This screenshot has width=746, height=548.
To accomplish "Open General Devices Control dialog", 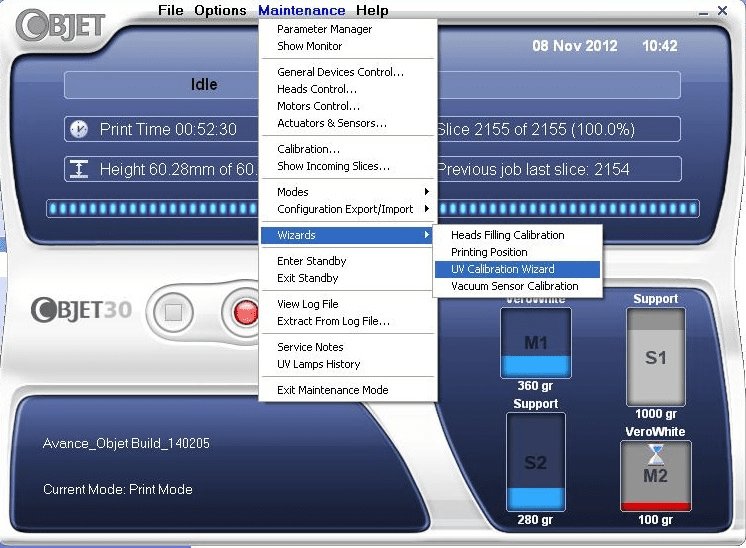I will point(348,72).
